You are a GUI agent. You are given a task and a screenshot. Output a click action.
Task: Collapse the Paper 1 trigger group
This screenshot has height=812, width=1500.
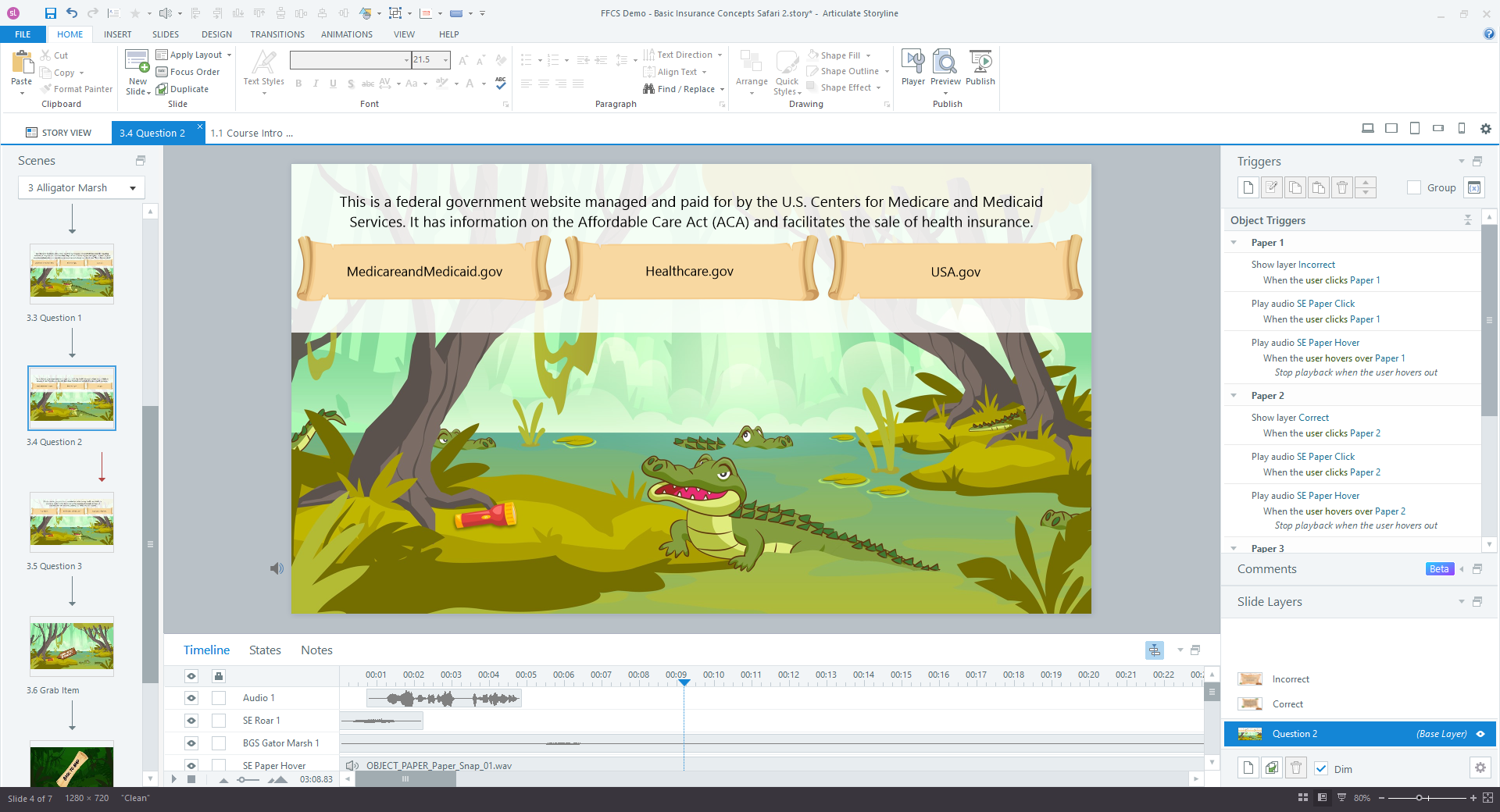(1234, 243)
